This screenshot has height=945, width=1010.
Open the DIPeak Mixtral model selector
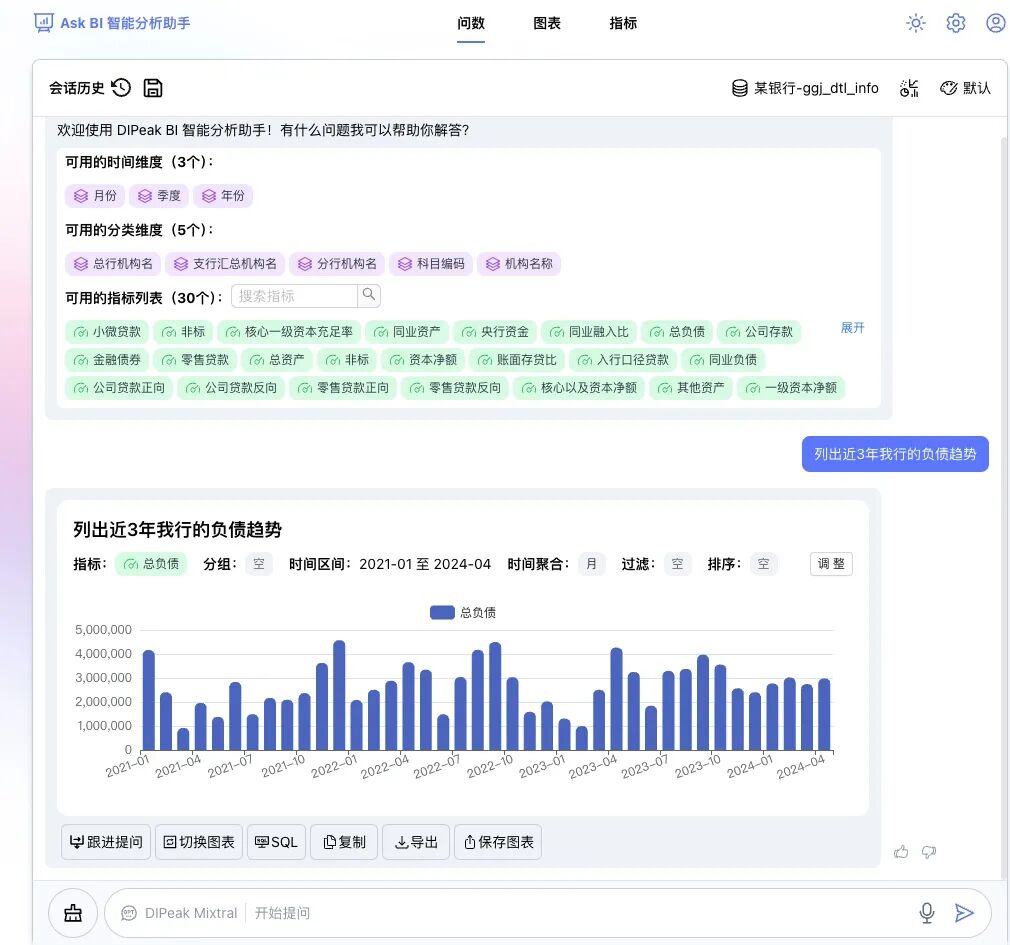[180, 913]
